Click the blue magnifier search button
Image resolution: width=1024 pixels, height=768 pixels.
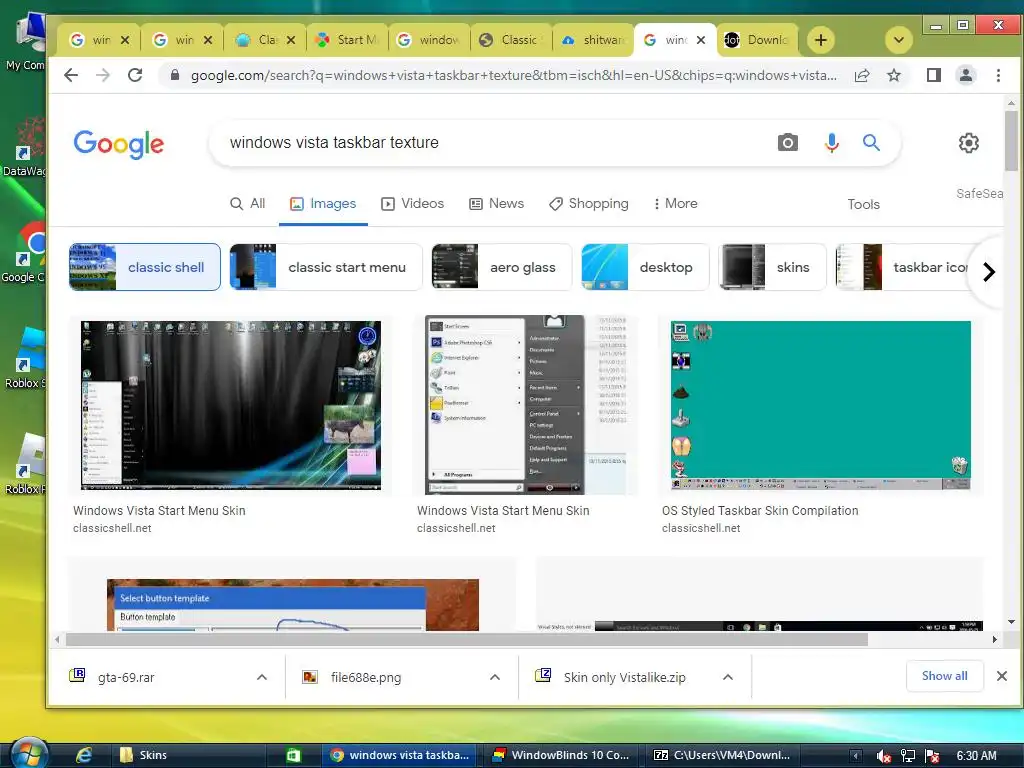(871, 142)
